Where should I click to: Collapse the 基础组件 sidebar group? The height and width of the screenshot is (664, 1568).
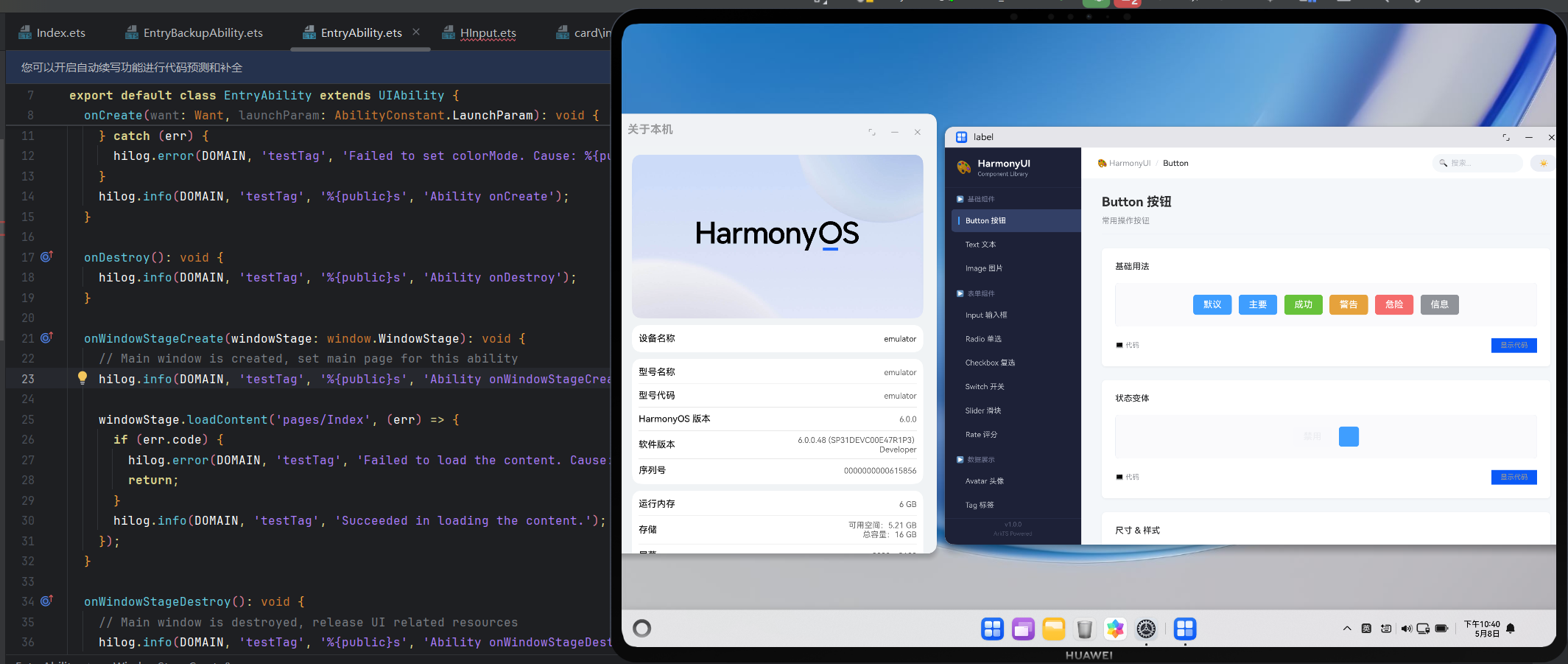[x=976, y=199]
